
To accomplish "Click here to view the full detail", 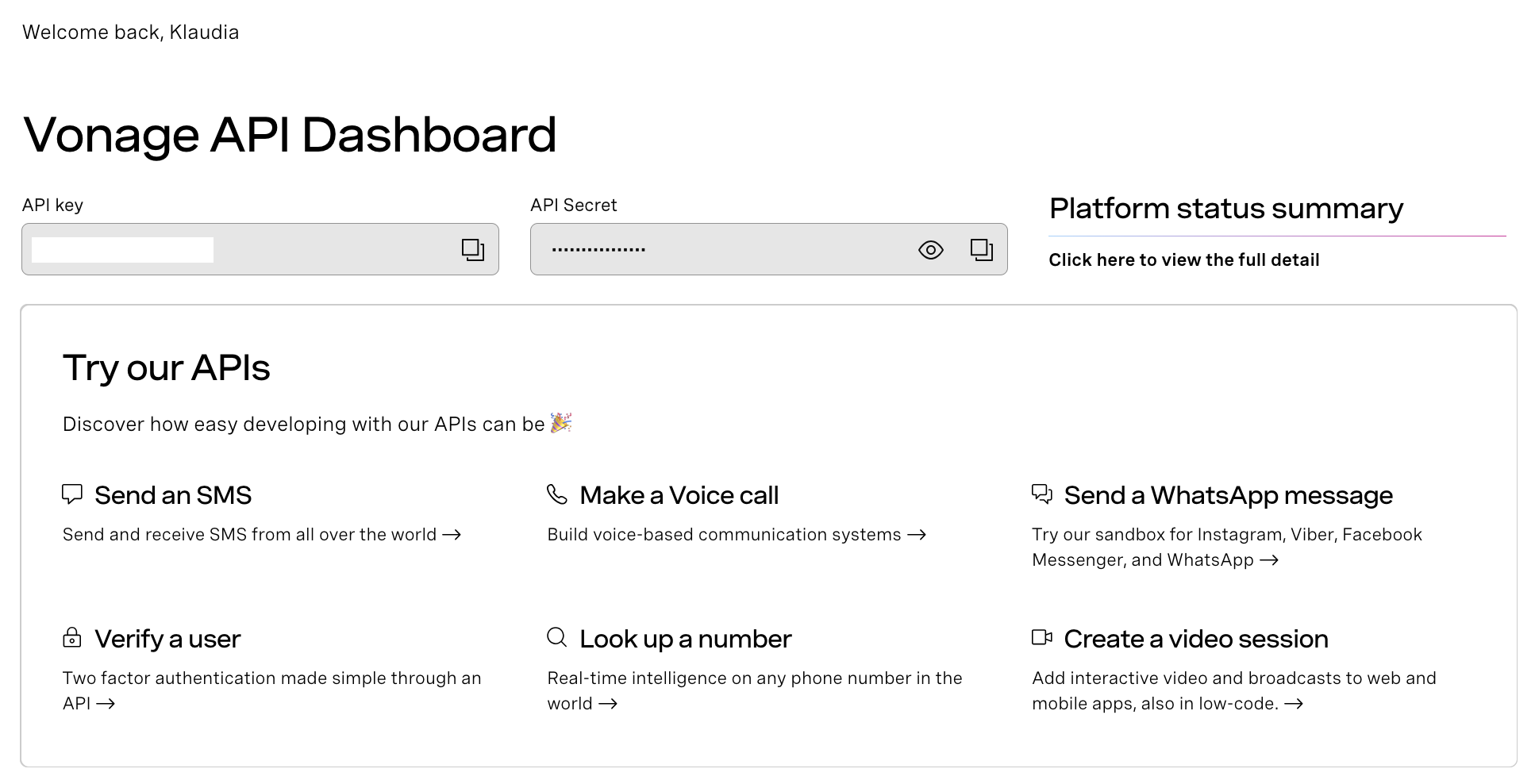I will [1184, 259].
